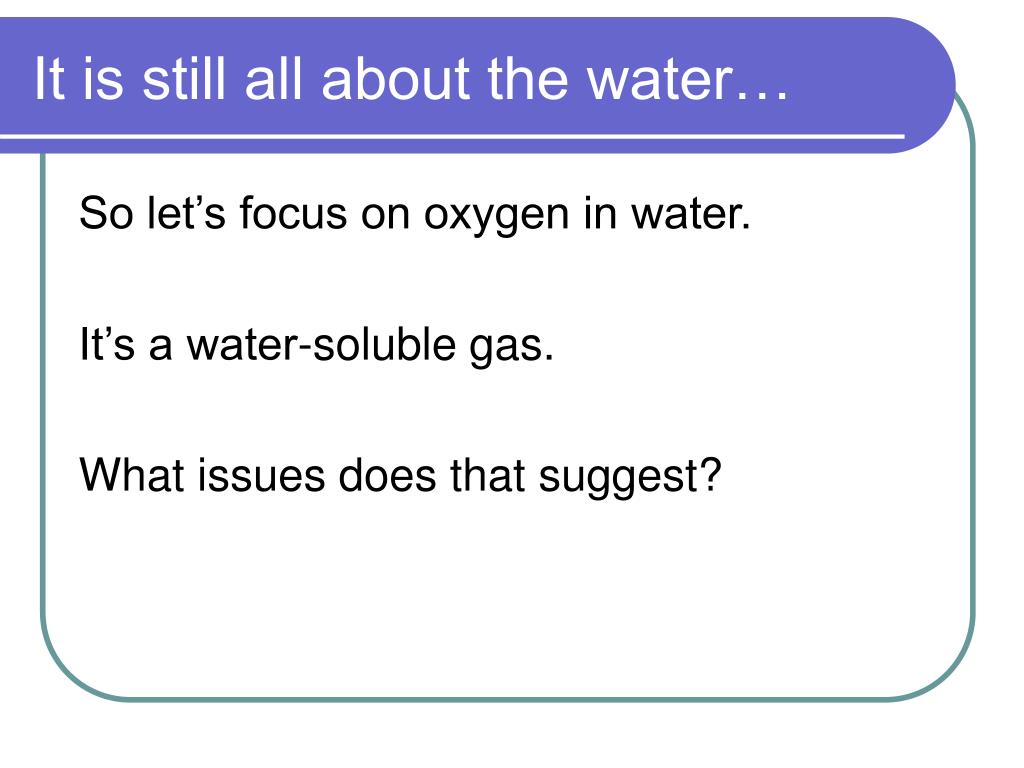
Task: Click "It's" at start of second line
Action: click(107, 344)
